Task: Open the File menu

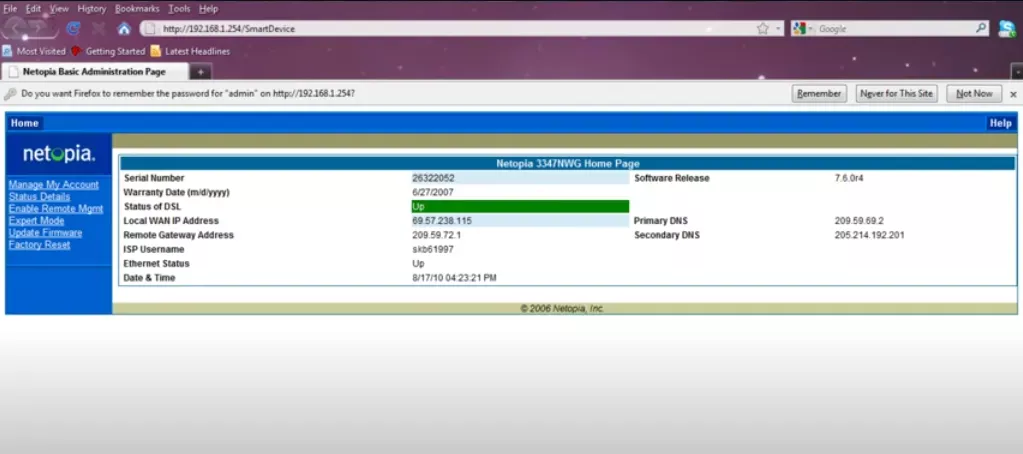Action: [x=10, y=9]
